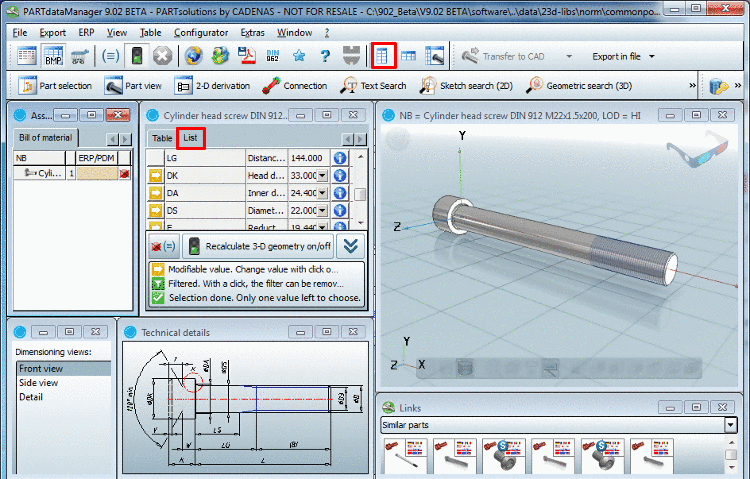The height and width of the screenshot is (479, 750).
Task: Click the gray thread profile toolbar icon
Action: coord(352,56)
